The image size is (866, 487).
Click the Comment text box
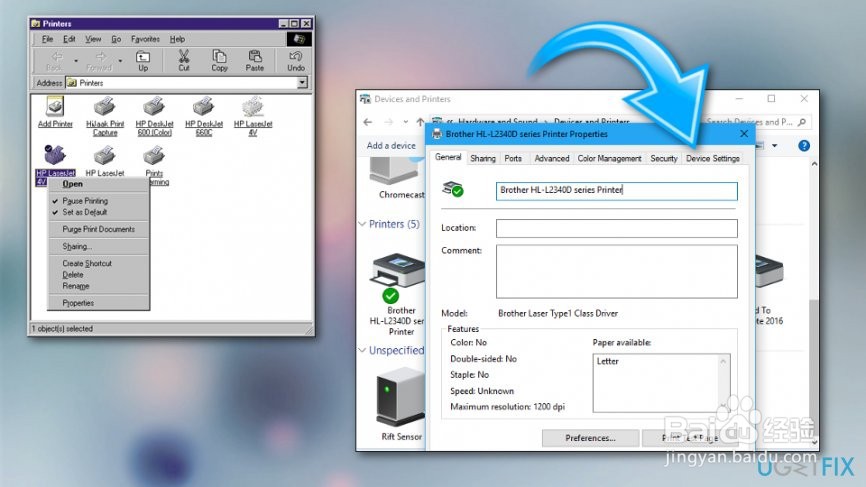(616, 272)
